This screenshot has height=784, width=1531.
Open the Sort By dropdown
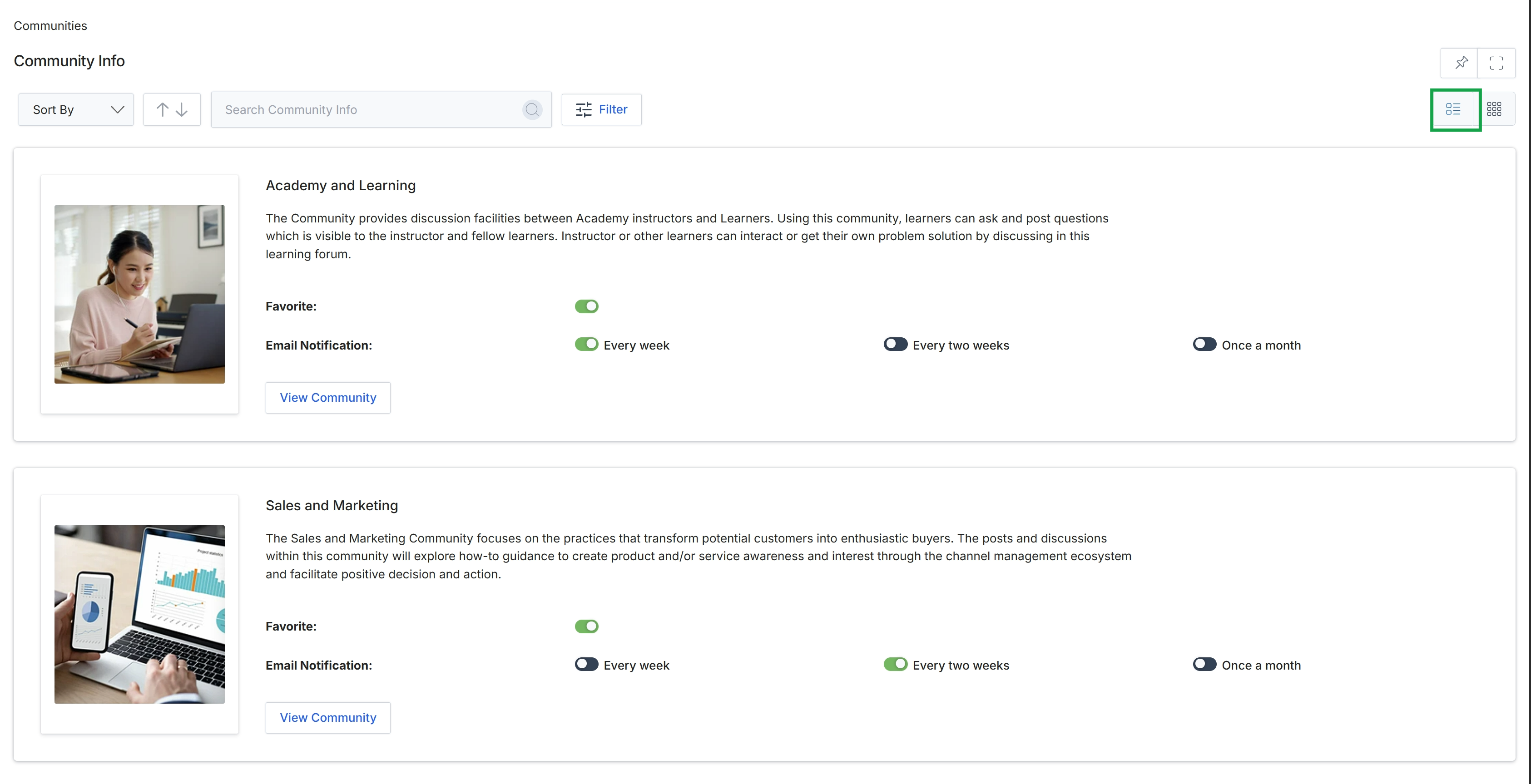point(76,109)
